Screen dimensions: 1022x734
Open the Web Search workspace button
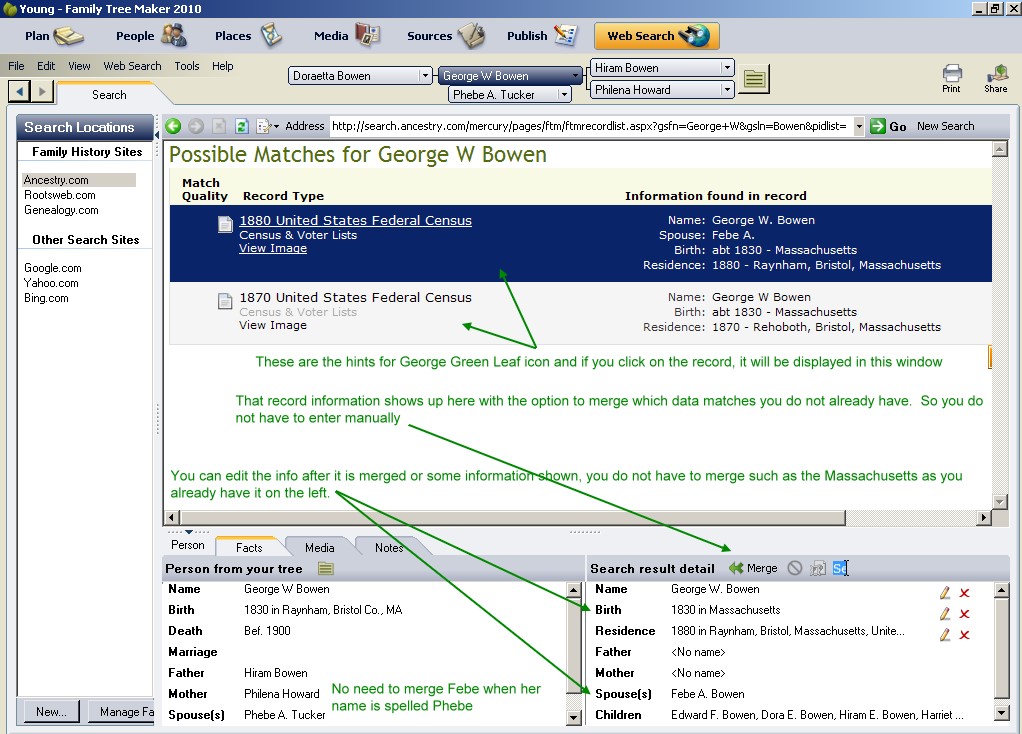tap(657, 36)
